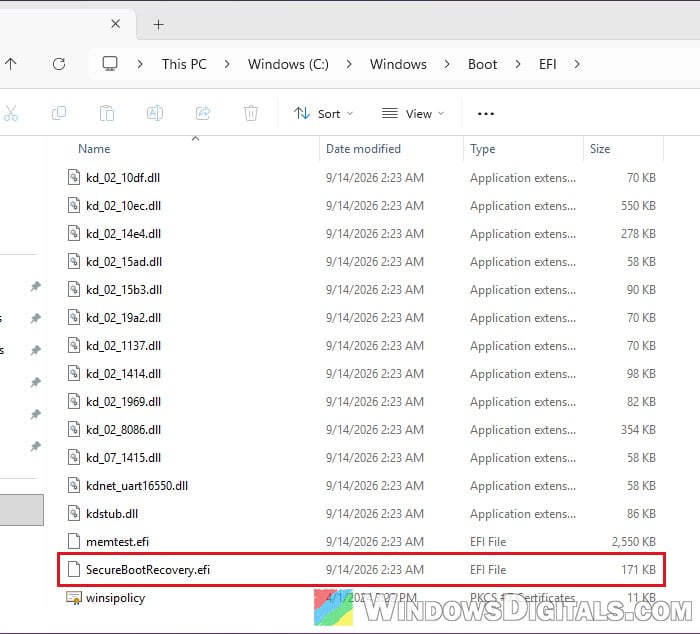This screenshot has height=634, width=700.
Task: Open the Sort dropdown menu
Action: point(324,114)
